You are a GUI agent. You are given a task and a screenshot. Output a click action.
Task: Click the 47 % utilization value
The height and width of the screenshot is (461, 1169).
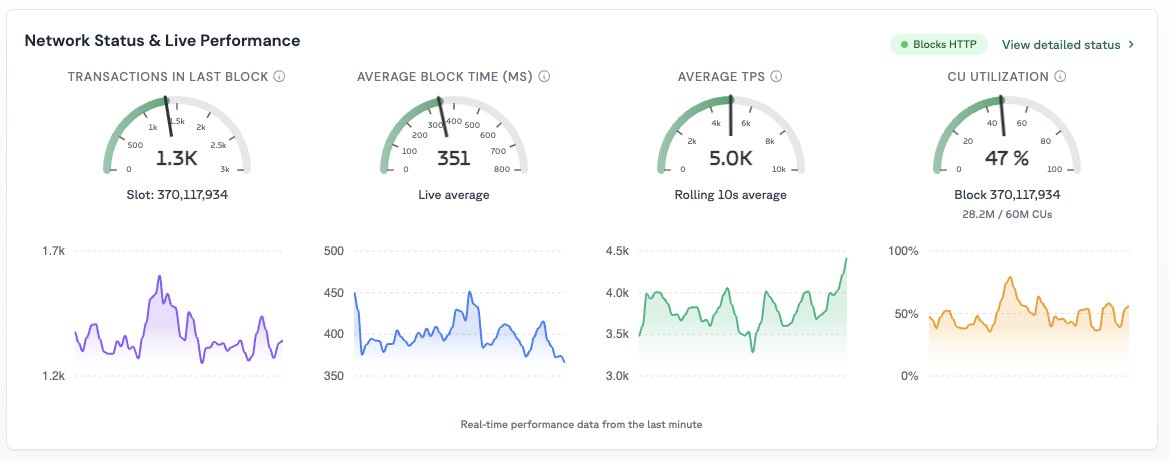tap(1007, 158)
